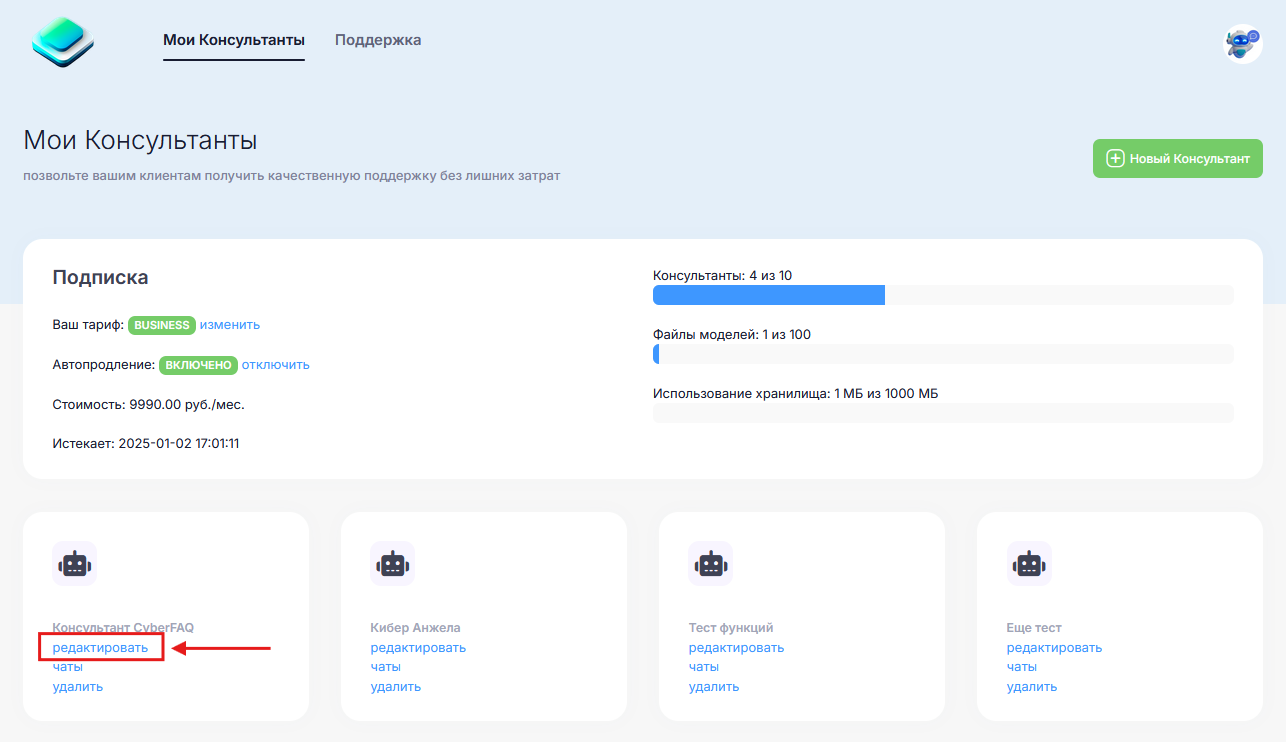Screen dimensions: 1286x742
Task: Delete the Консультант CyberFAQ consultant
Action: [78, 686]
